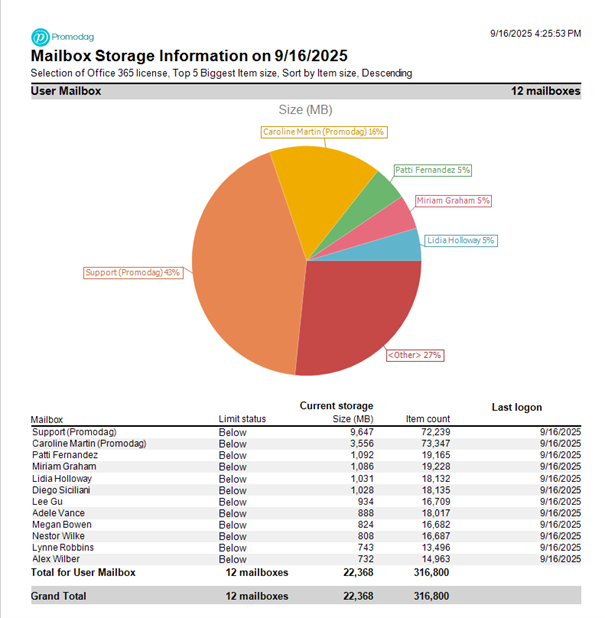The height and width of the screenshot is (618, 605).
Task: Click the item count '72,239'
Action: tap(436, 432)
